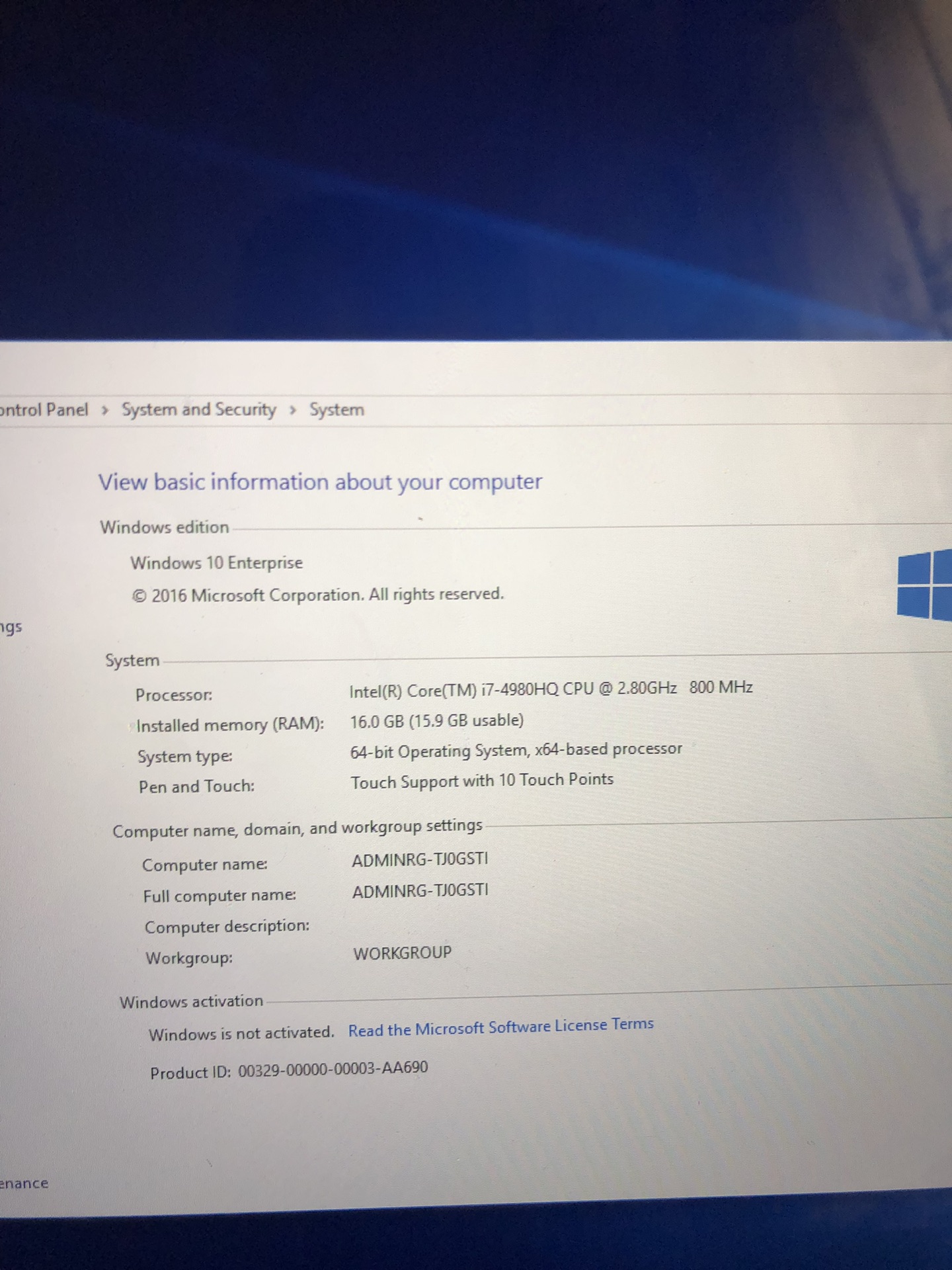952x1270 pixels.
Task: Click the 'WORKGROUP' workgroup value
Action: pos(403,953)
